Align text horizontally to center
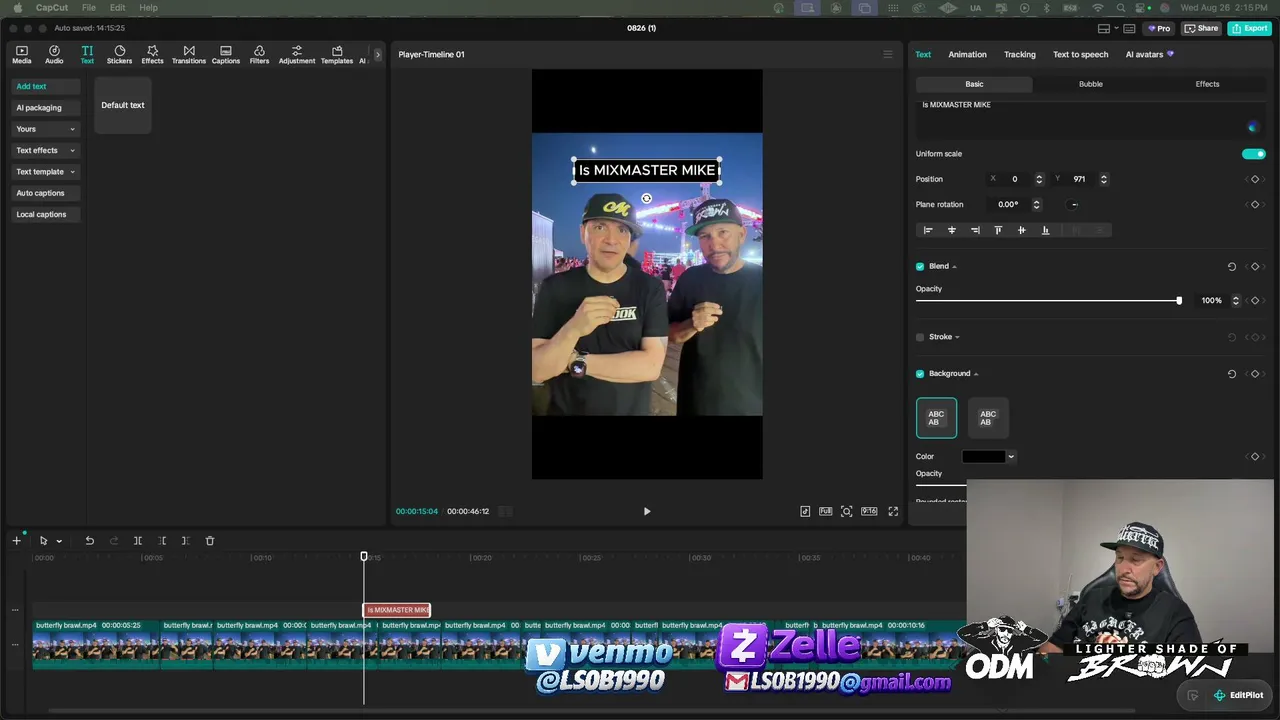 (951, 230)
